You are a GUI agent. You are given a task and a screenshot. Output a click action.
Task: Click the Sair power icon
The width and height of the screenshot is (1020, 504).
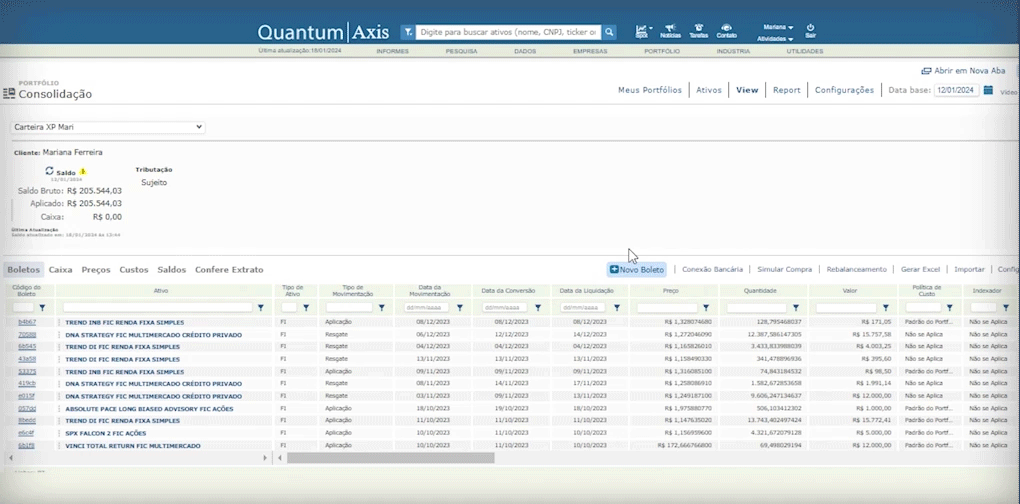coord(810,29)
